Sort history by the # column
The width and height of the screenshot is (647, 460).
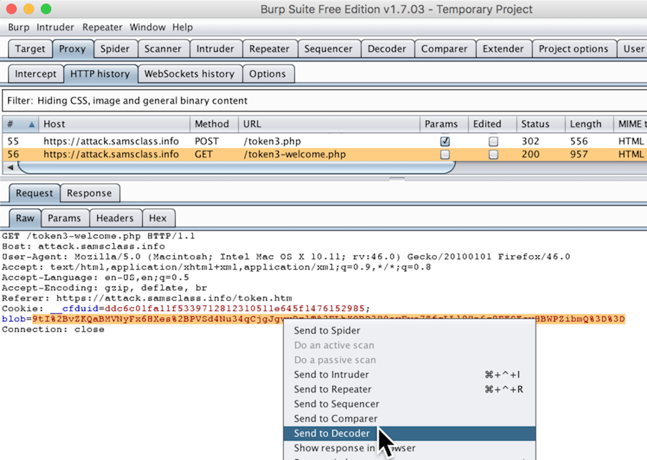(x=20, y=124)
